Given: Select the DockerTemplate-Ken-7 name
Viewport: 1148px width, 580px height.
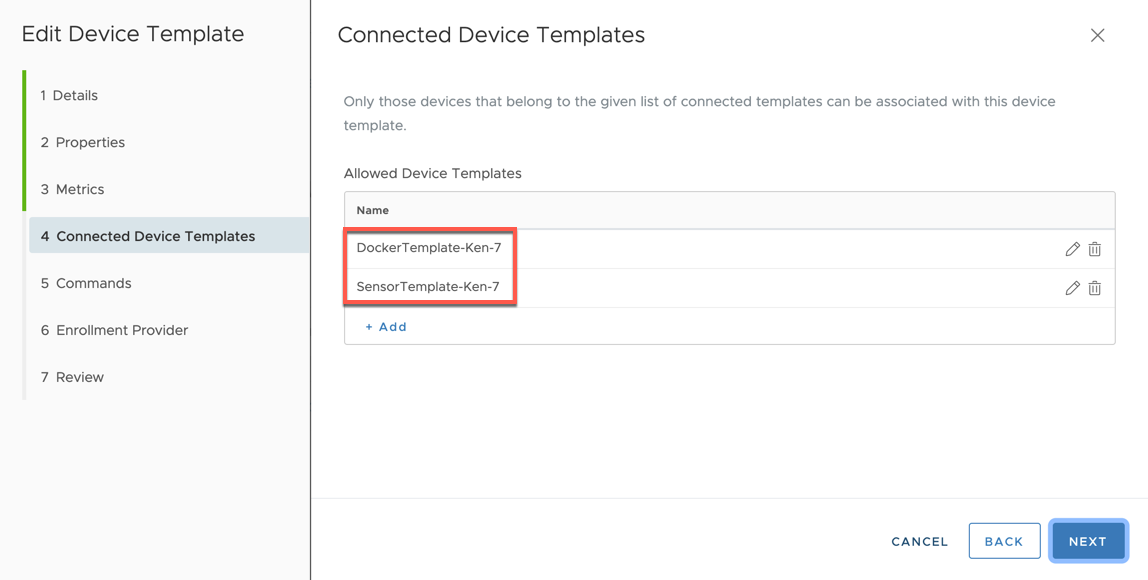Looking at the screenshot, I should pyautogui.click(x=429, y=248).
